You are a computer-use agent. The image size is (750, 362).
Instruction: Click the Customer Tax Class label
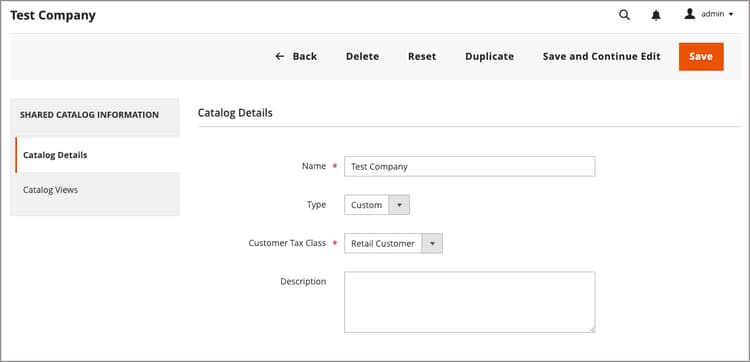287,243
